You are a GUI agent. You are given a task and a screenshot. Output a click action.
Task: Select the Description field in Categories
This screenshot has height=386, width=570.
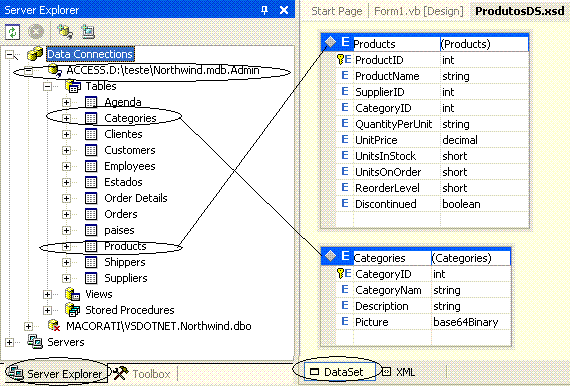pyautogui.click(x=424, y=306)
